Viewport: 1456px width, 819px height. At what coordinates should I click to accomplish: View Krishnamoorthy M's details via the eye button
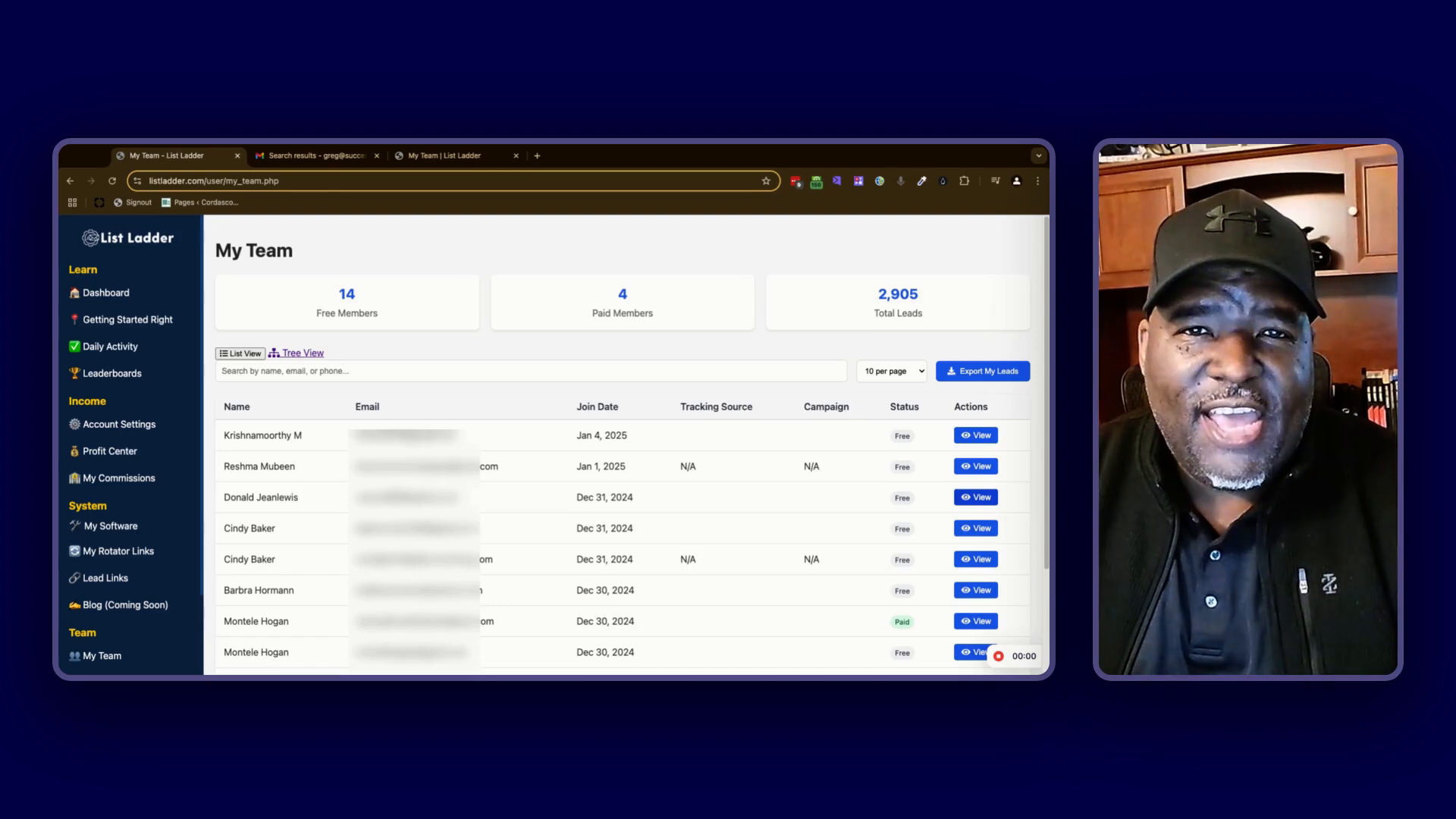[x=975, y=436]
